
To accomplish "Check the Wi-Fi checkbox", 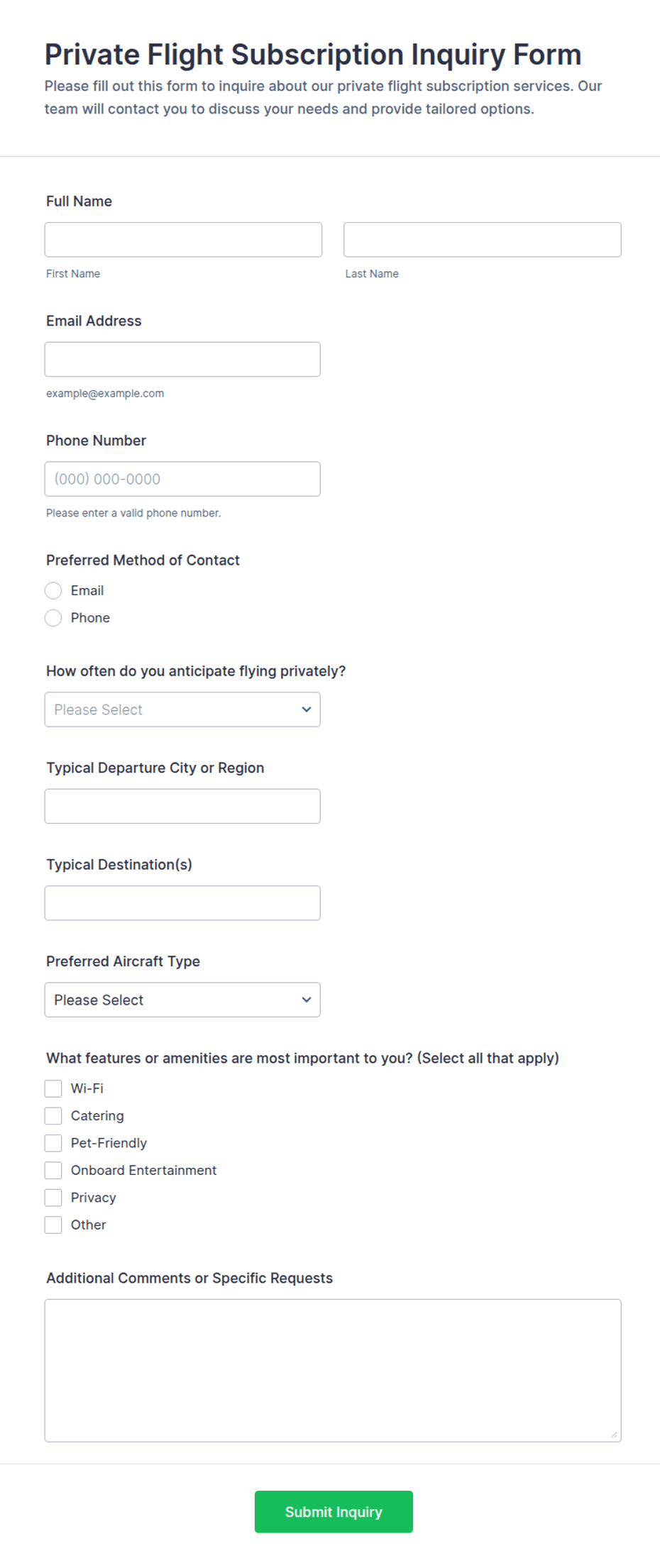I will 53,1088.
